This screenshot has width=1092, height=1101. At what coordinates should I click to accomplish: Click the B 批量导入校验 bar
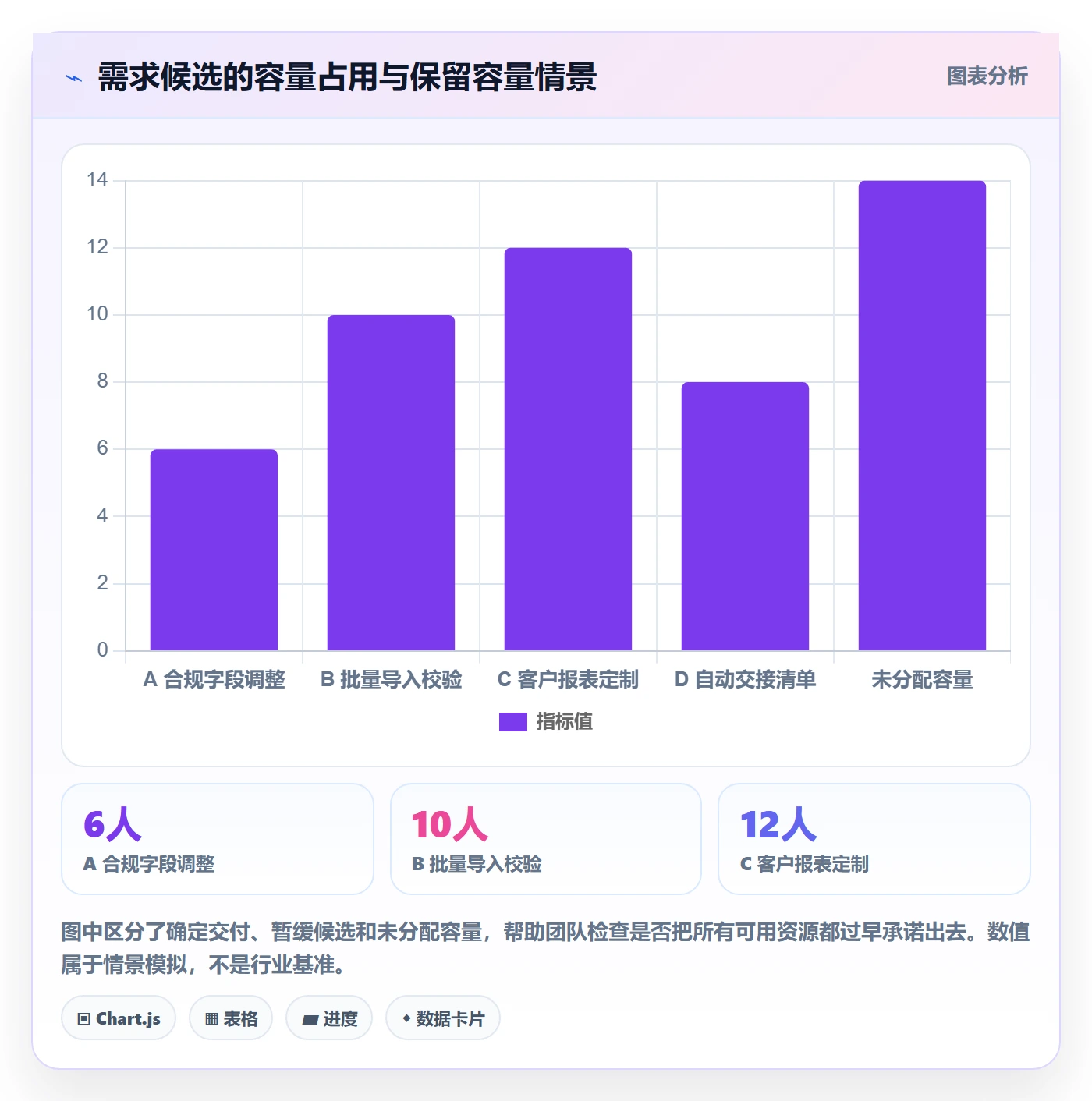[x=391, y=483]
